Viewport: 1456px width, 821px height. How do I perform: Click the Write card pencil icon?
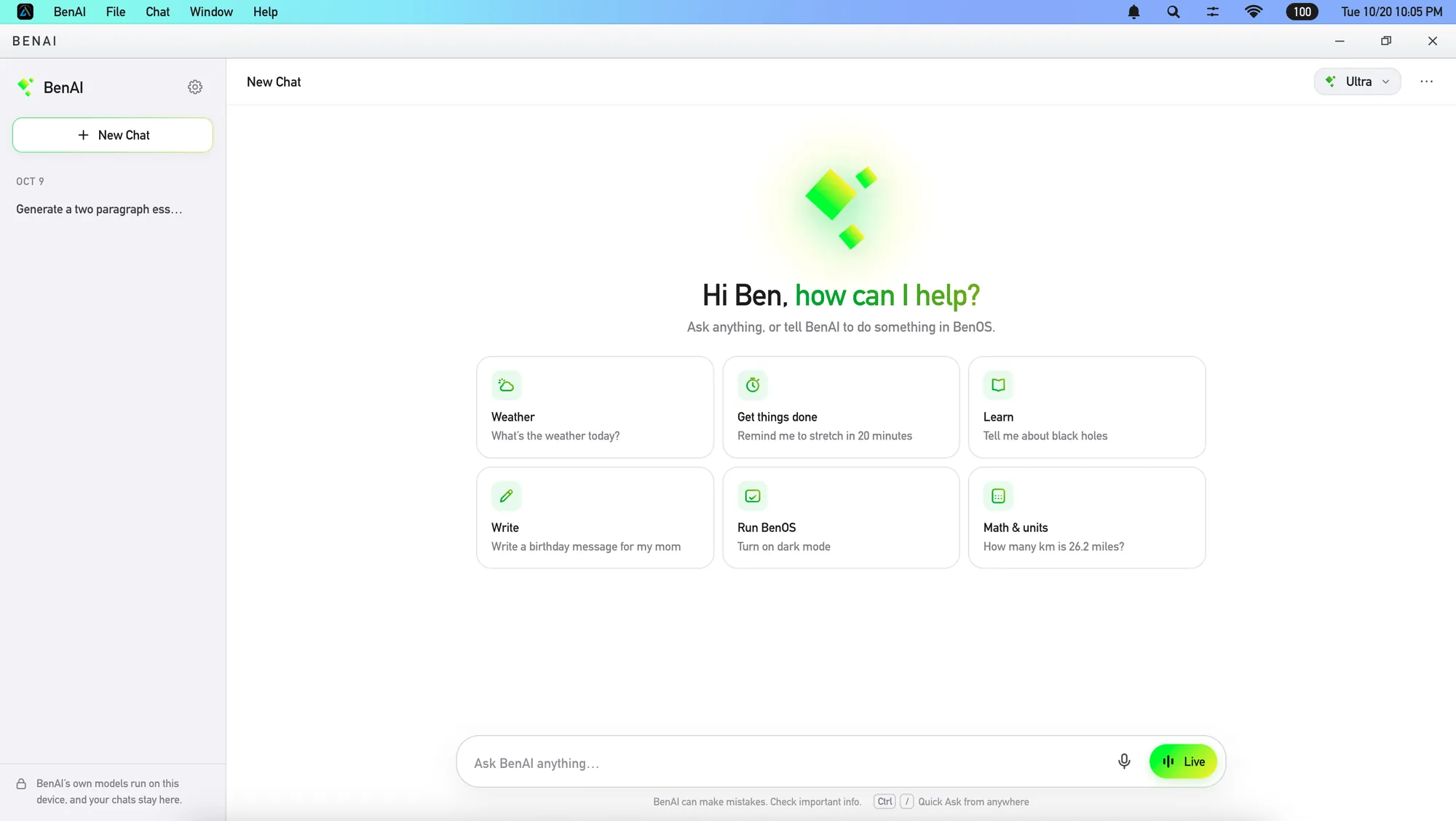click(x=506, y=496)
